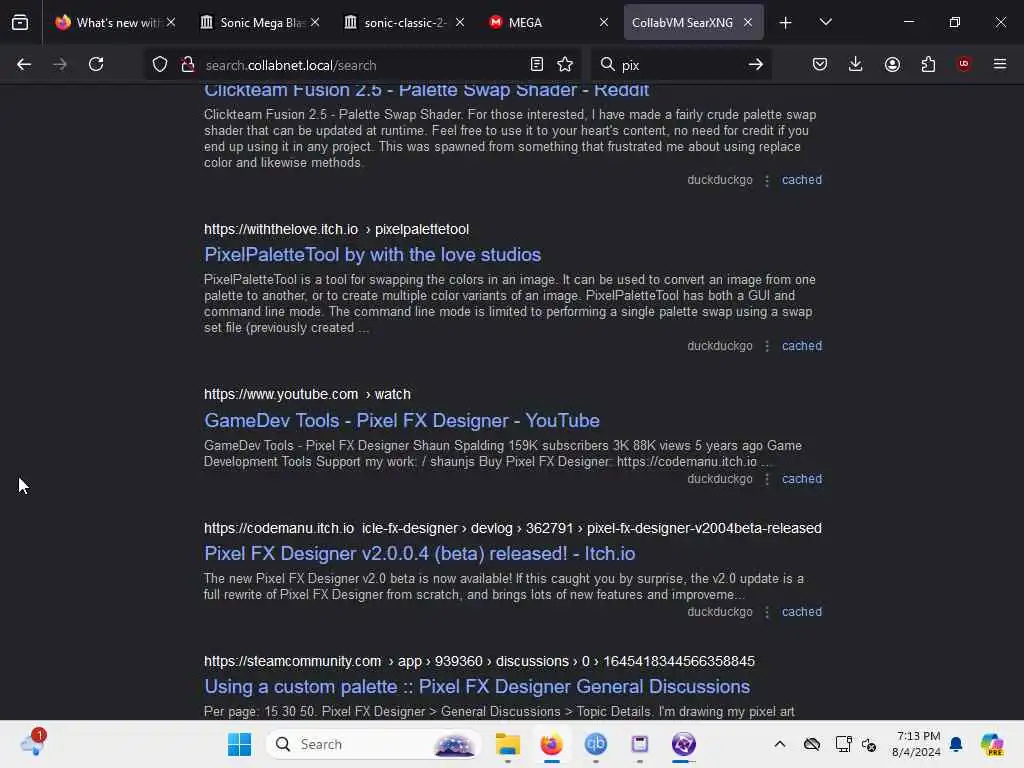This screenshot has height=768, width=1024.
Task: Expand options dots for YouTube result
Action: 767,479
